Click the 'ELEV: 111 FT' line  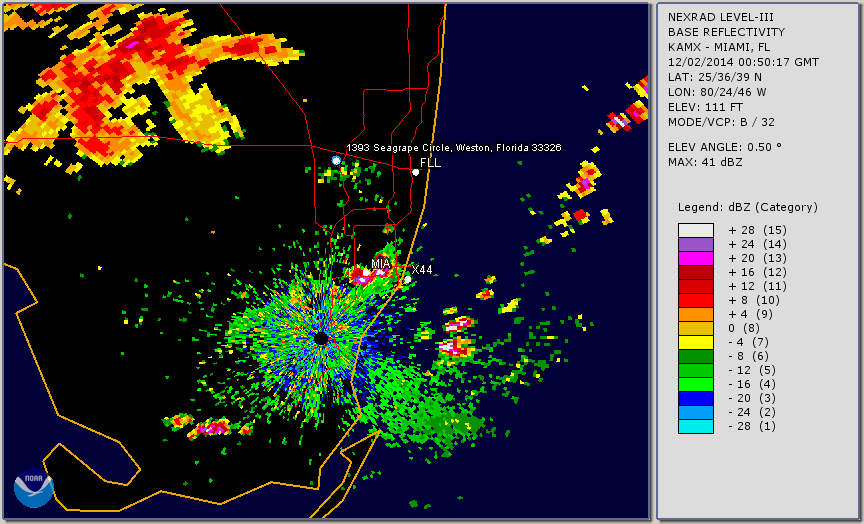(705, 107)
